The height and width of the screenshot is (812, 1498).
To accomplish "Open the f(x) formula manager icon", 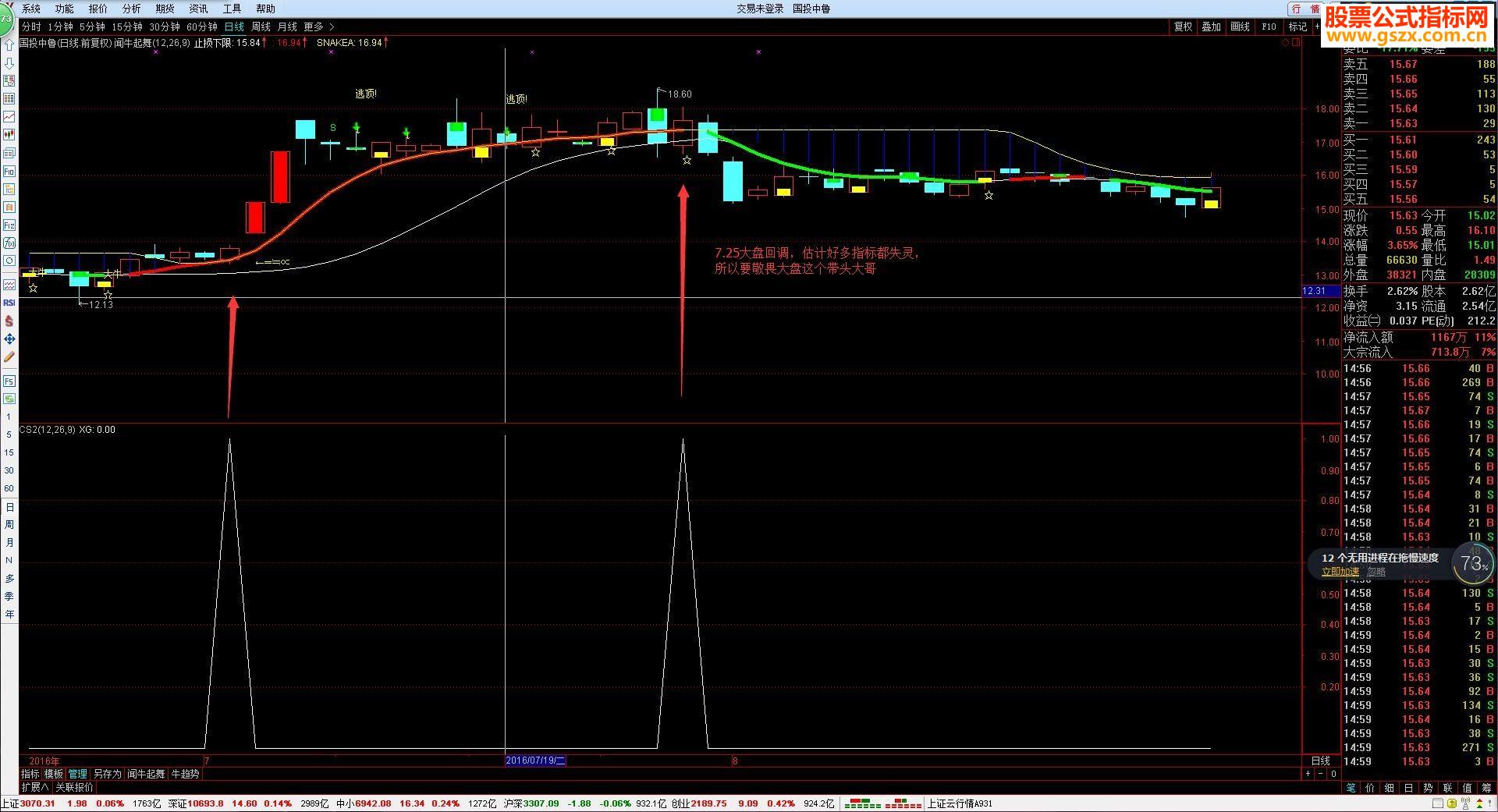I will pyautogui.click(x=9, y=243).
